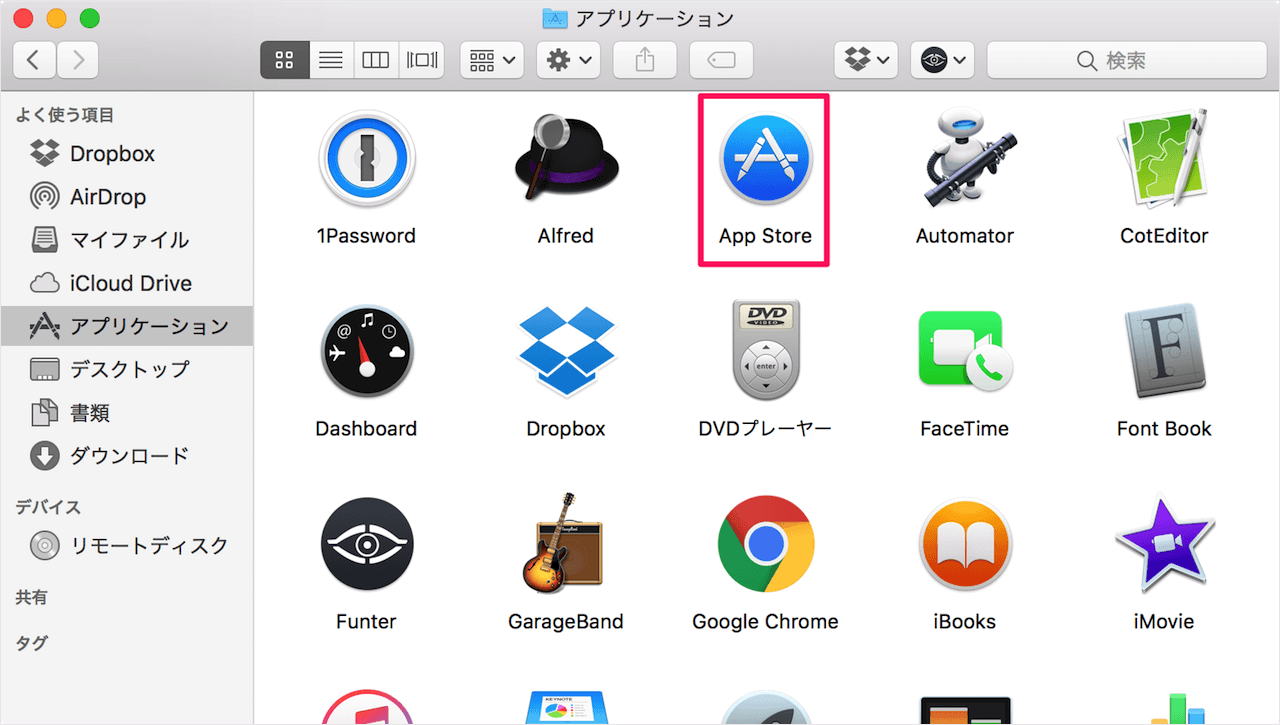
Task: Select アプリケーション in the sidebar
Action: coord(126,326)
